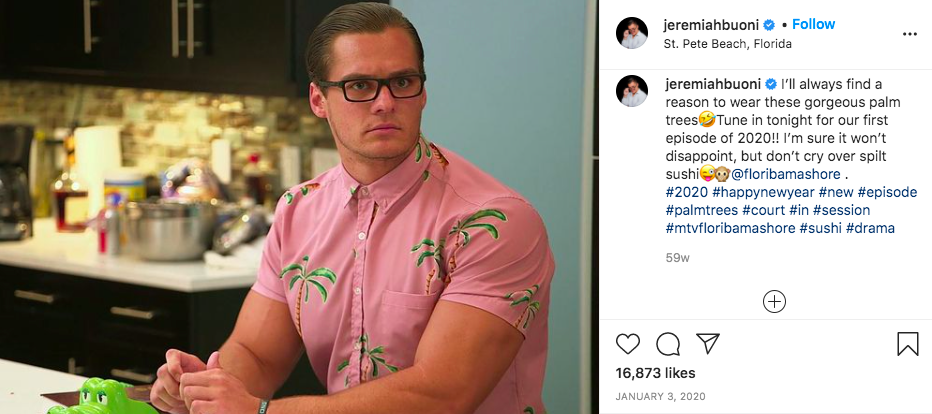The height and width of the screenshot is (414, 932).
Task: Open caption profile avatar
Action: pyautogui.click(x=632, y=91)
